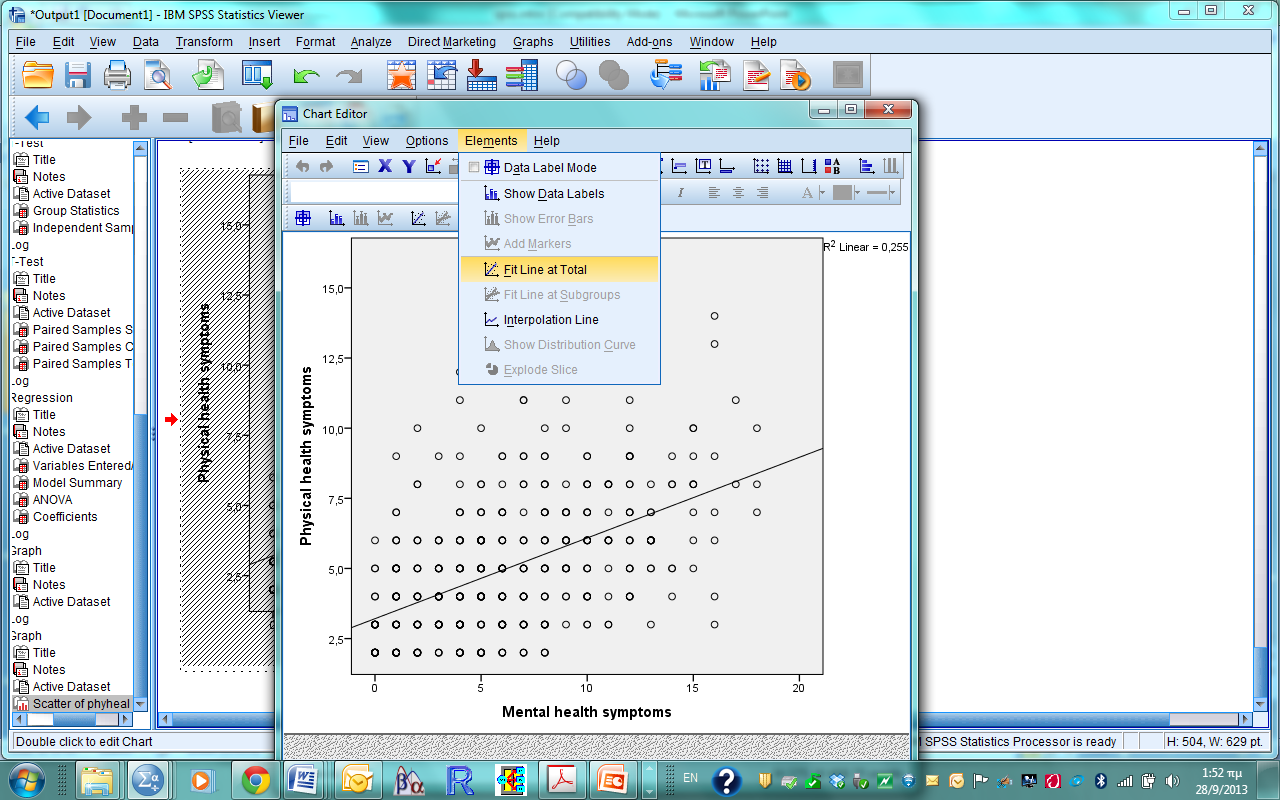The width and height of the screenshot is (1280, 800).
Task: Open the Properties icon in Chart Editor toolbar
Action: (361, 167)
